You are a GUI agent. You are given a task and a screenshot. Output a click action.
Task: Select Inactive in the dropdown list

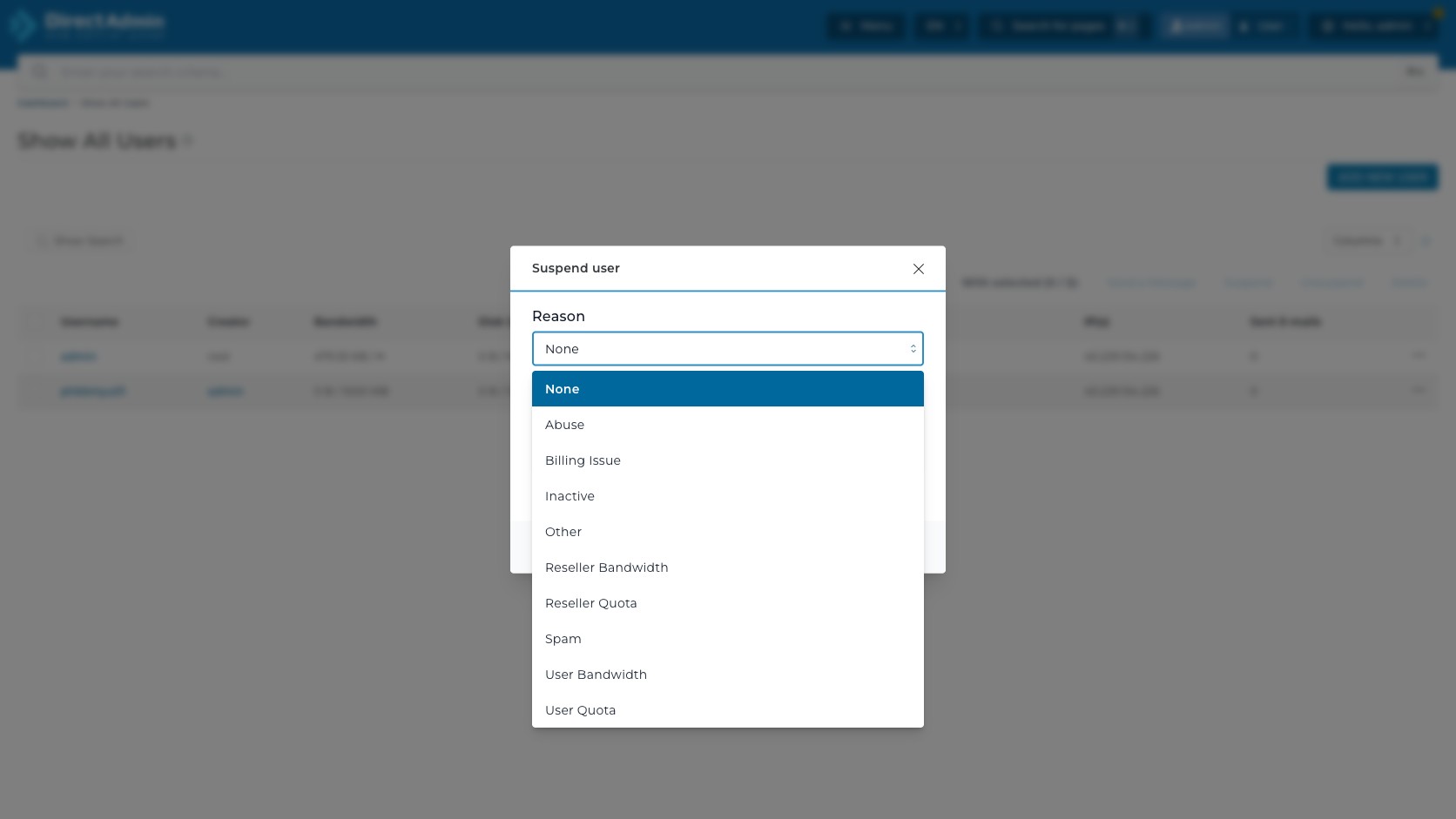[x=727, y=496]
